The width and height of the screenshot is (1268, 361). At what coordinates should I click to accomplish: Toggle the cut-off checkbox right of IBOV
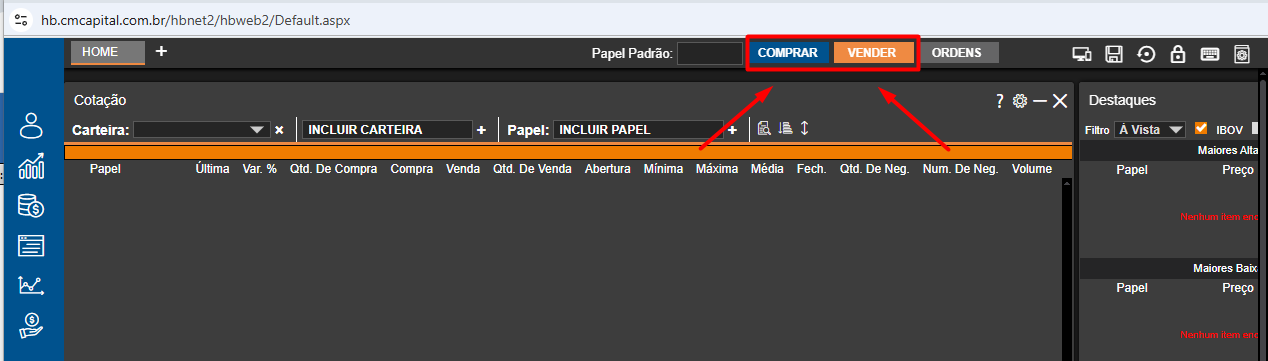[1256, 128]
